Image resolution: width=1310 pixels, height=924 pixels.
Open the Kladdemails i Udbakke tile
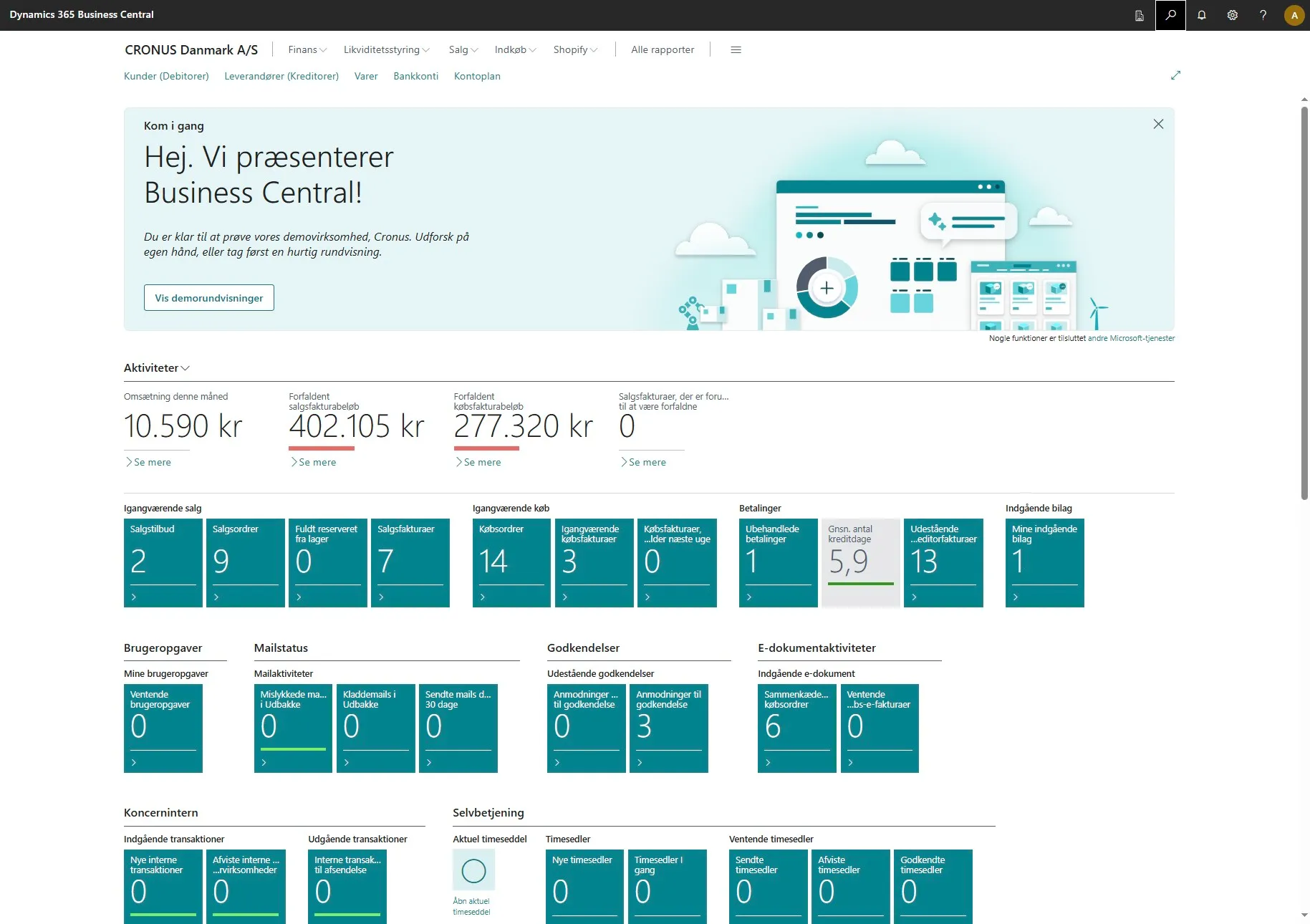376,728
